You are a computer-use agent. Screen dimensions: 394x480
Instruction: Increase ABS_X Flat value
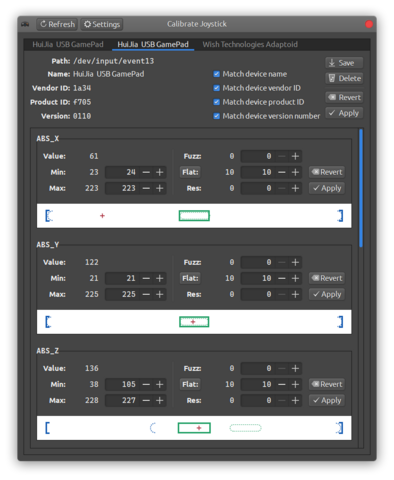pyautogui.click(x=295, y=172)
